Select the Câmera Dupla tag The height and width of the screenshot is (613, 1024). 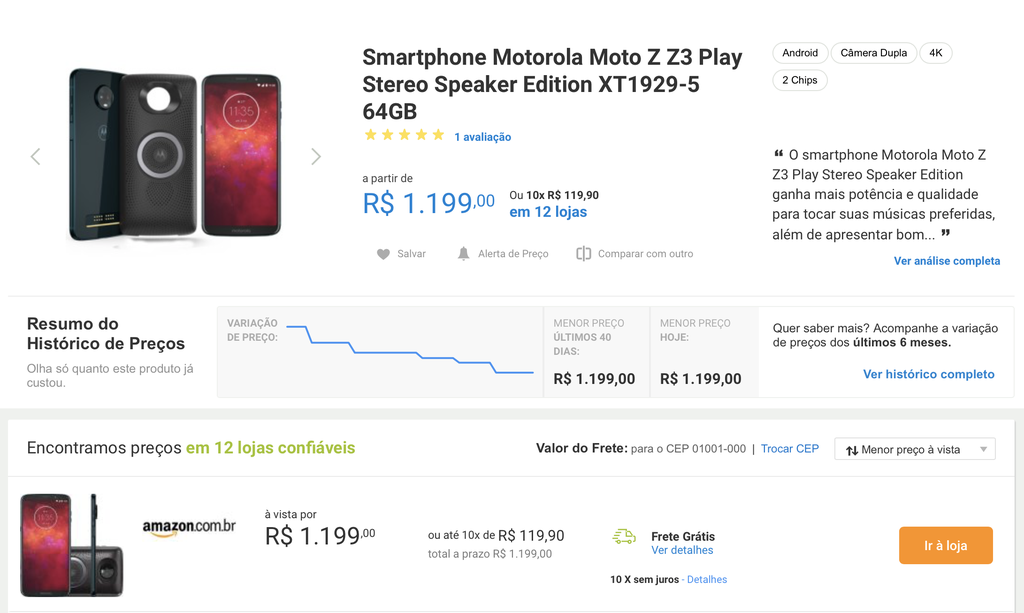point(873,53)
